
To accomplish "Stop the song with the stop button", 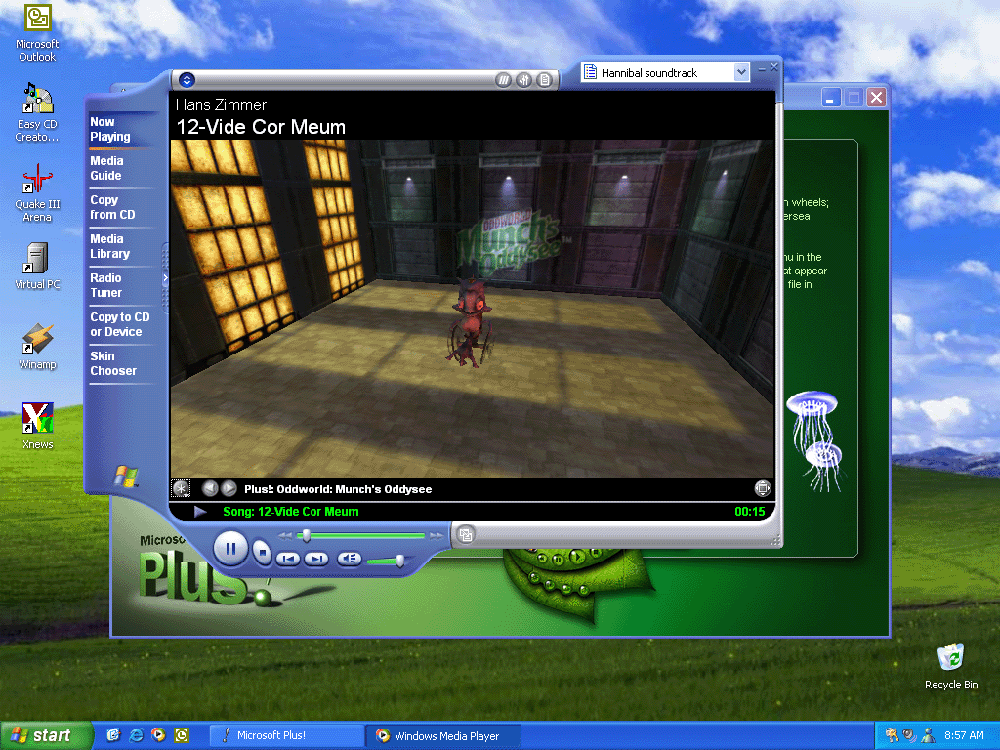I will pyautogui.click(x=261, y=552).
